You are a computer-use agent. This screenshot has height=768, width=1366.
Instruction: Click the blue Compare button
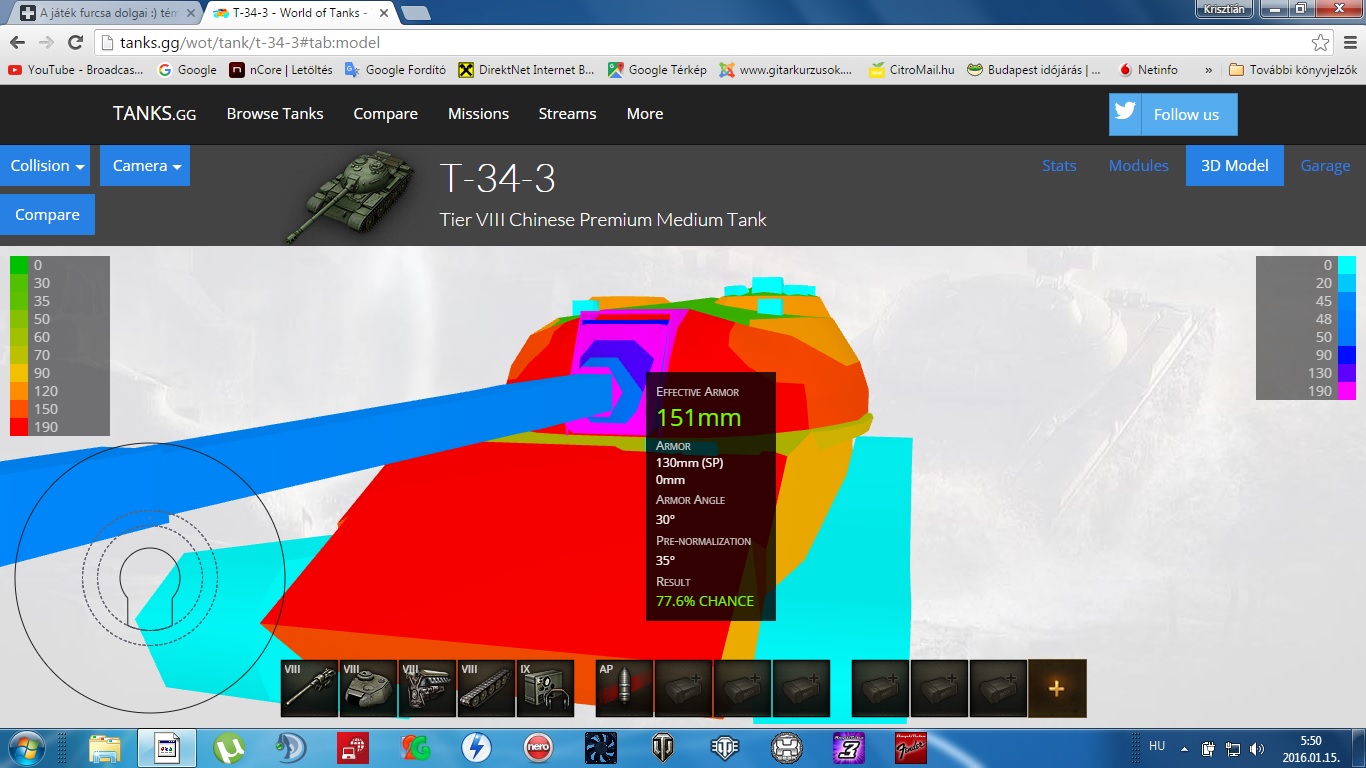[47, 215]
